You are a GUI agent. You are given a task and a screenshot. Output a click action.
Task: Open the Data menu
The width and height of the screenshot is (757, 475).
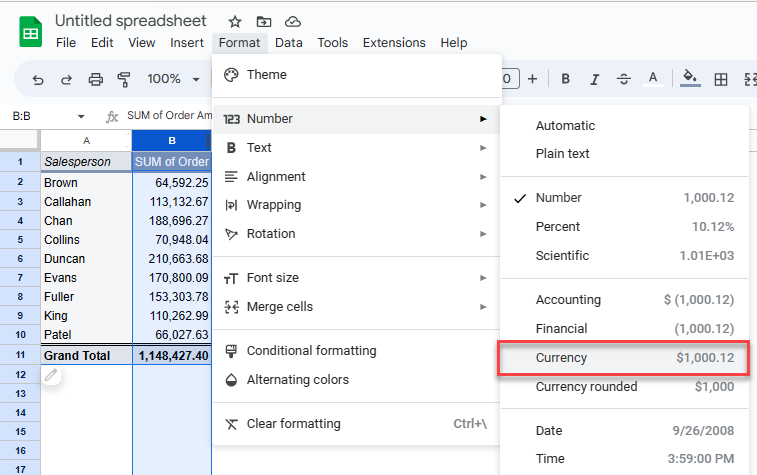(x=289, y=43)
